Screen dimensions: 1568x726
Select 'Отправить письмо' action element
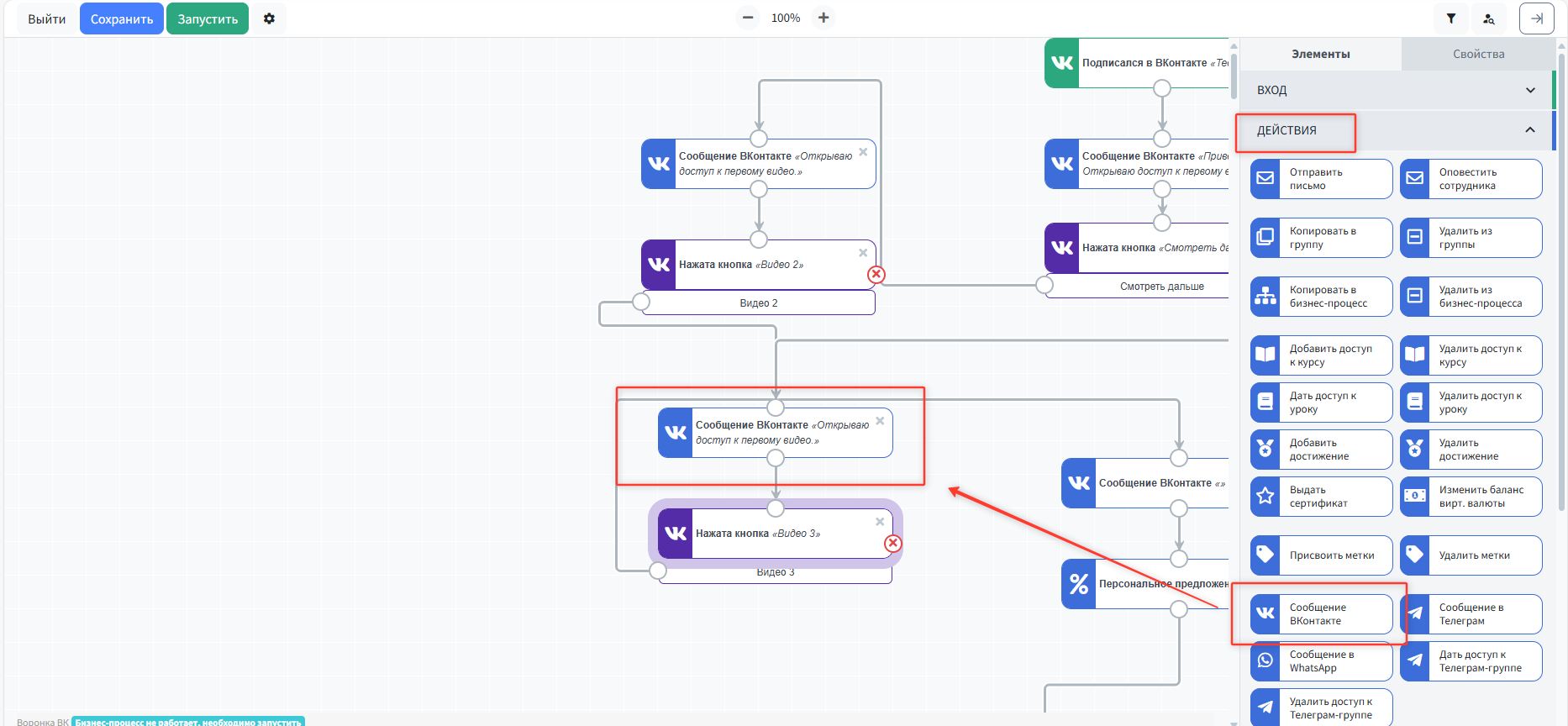click(x=1320, y=179)
